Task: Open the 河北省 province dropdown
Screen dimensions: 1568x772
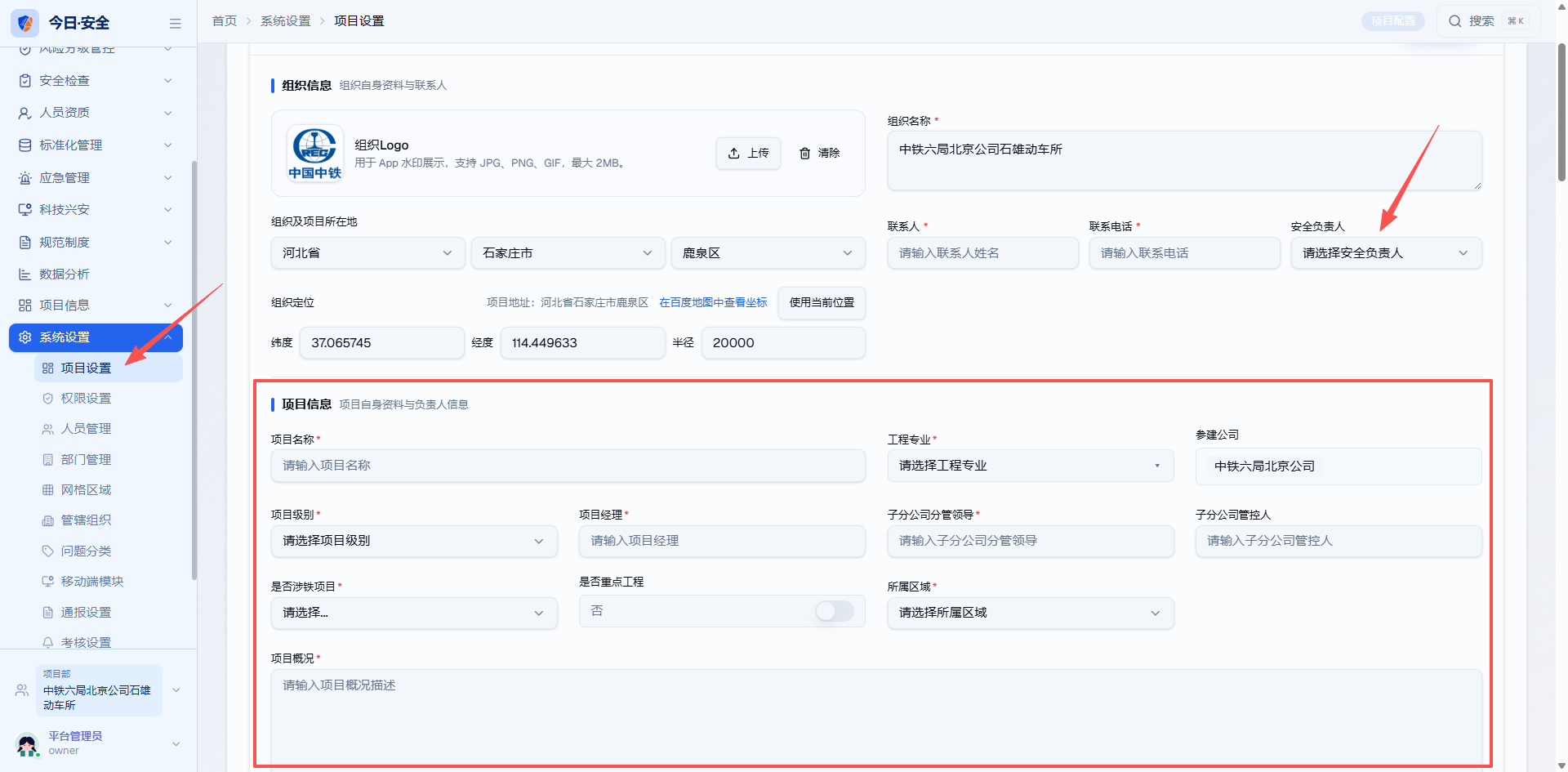Action: [x=367, y=253]
